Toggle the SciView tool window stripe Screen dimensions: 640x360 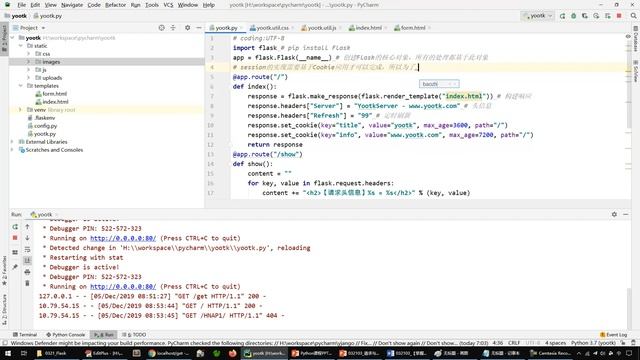point(636,71)
